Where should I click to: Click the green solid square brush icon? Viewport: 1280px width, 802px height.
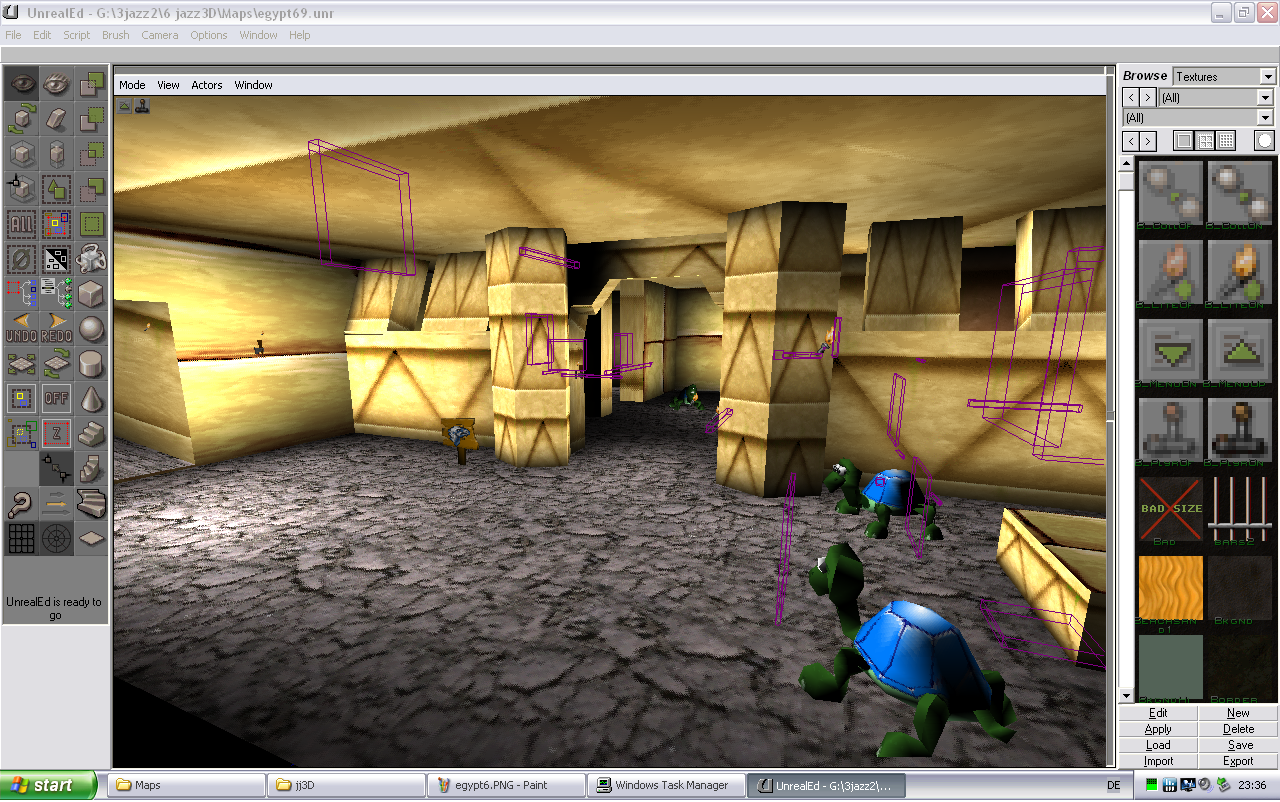point(91,224)
